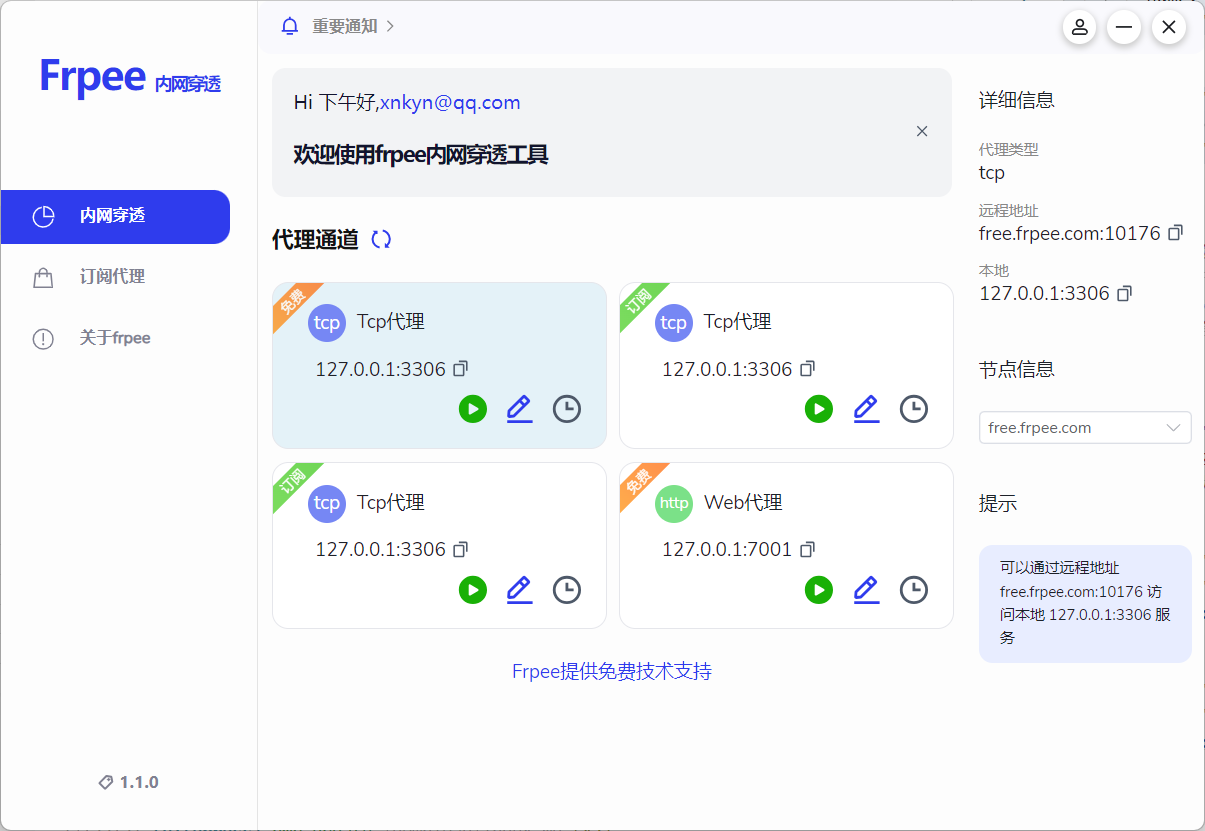Screen dimensions: 1205x831
Task: Copy address on top-right 订阅 Tcp代理 card
Action: point(808,369)
